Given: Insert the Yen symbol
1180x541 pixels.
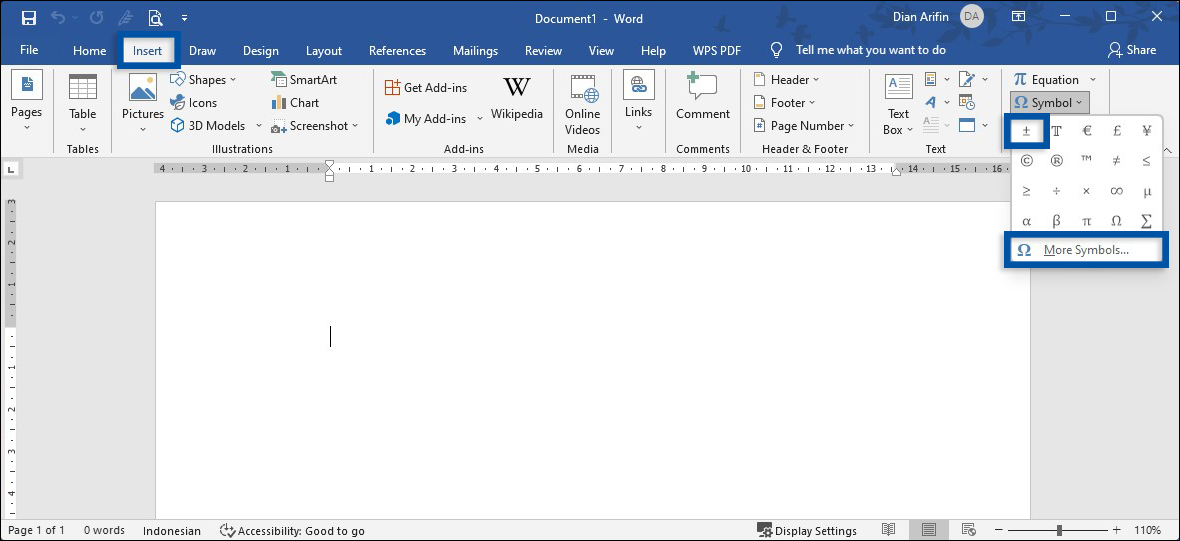Looking at the screenshot, I should pos(1146,131).
